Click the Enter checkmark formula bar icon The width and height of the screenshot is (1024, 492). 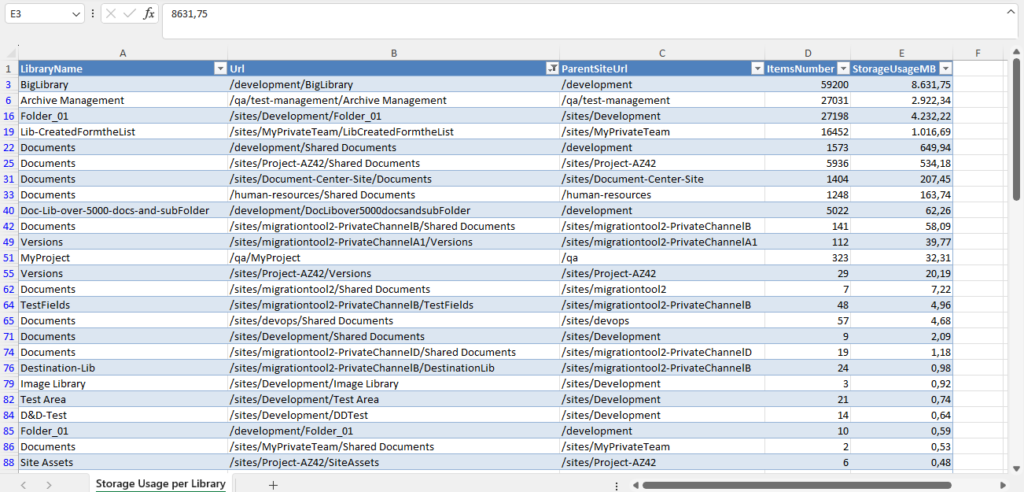click(129, 14)
